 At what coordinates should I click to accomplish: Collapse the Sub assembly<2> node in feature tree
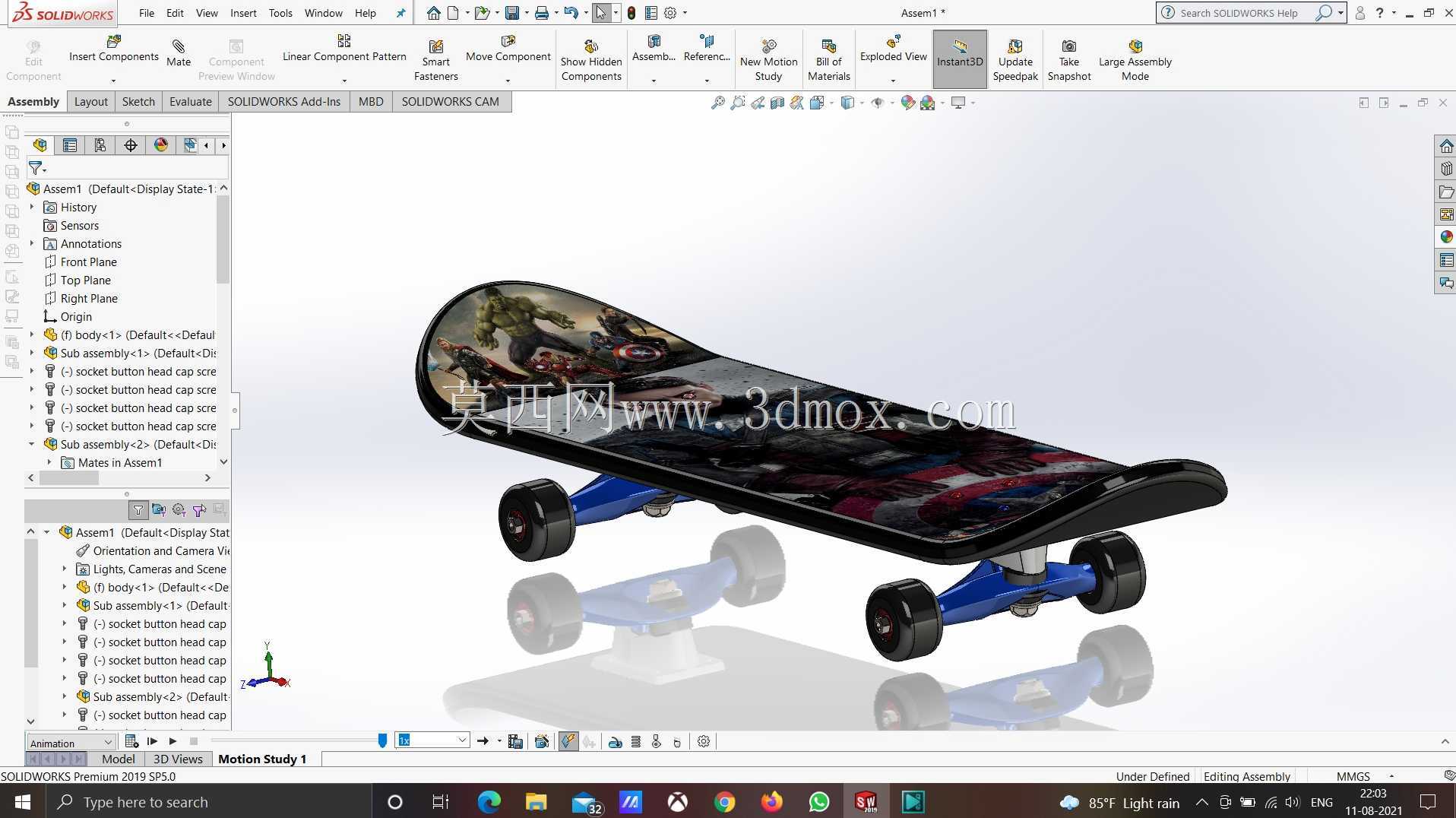click(x=32, y=444)
